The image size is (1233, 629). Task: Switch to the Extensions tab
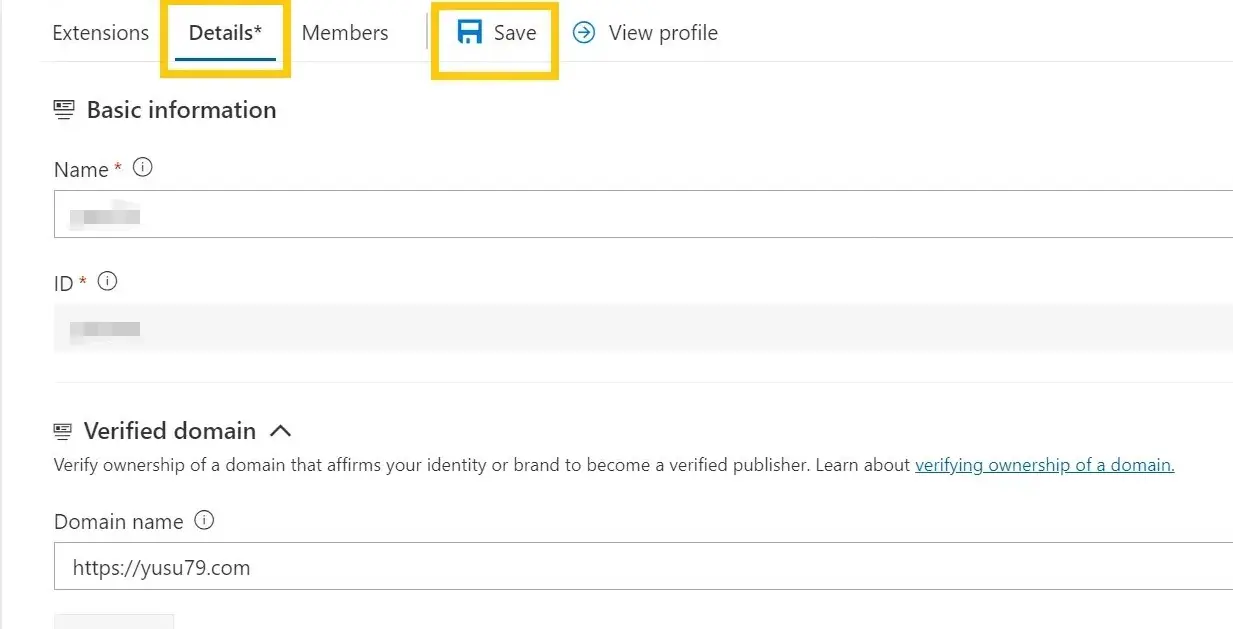pyautogui.click(x=100, y=33)
